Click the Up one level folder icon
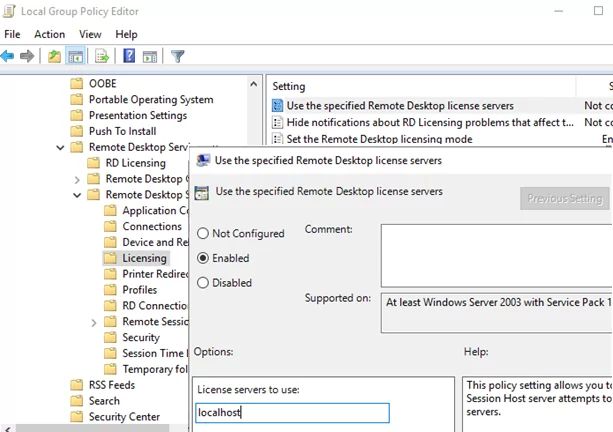Image resolution: width=613 pixels, height=432 pixels. pyautogui.click(x=54, y=56)
